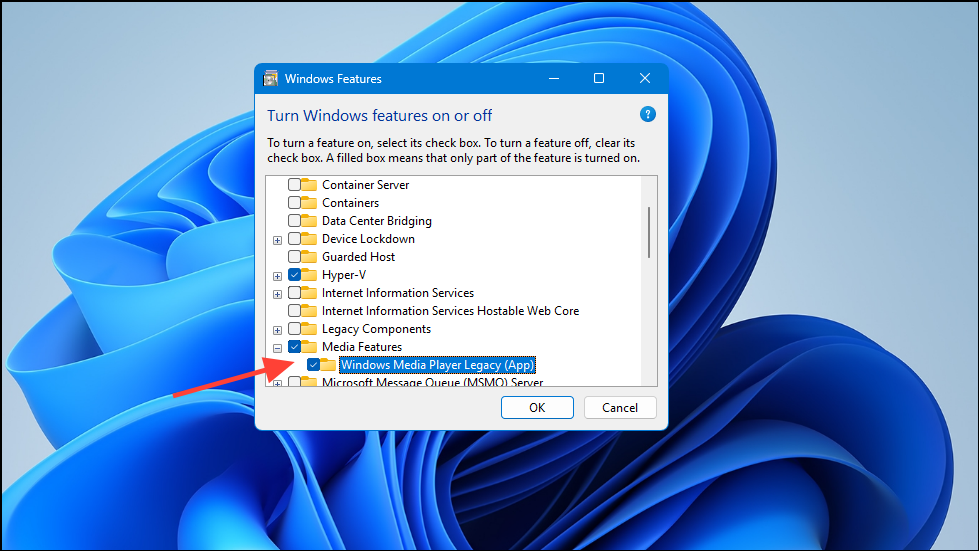Enable the Guarded Host checkbox
This screenshot has width=979, height=551.
(294, 256)
